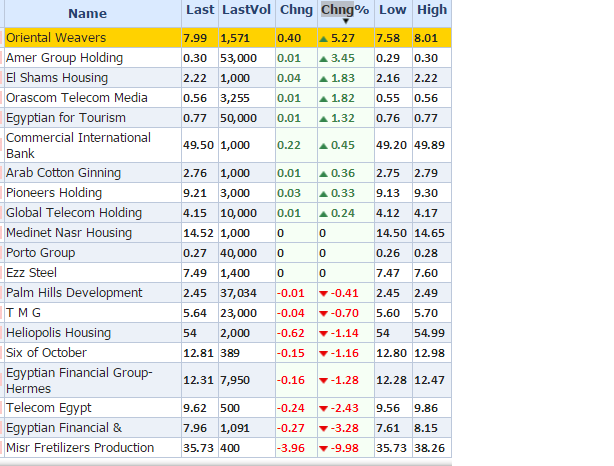614x466 pixels.
Task: Sort by High column header
Action: pos(432,10)
